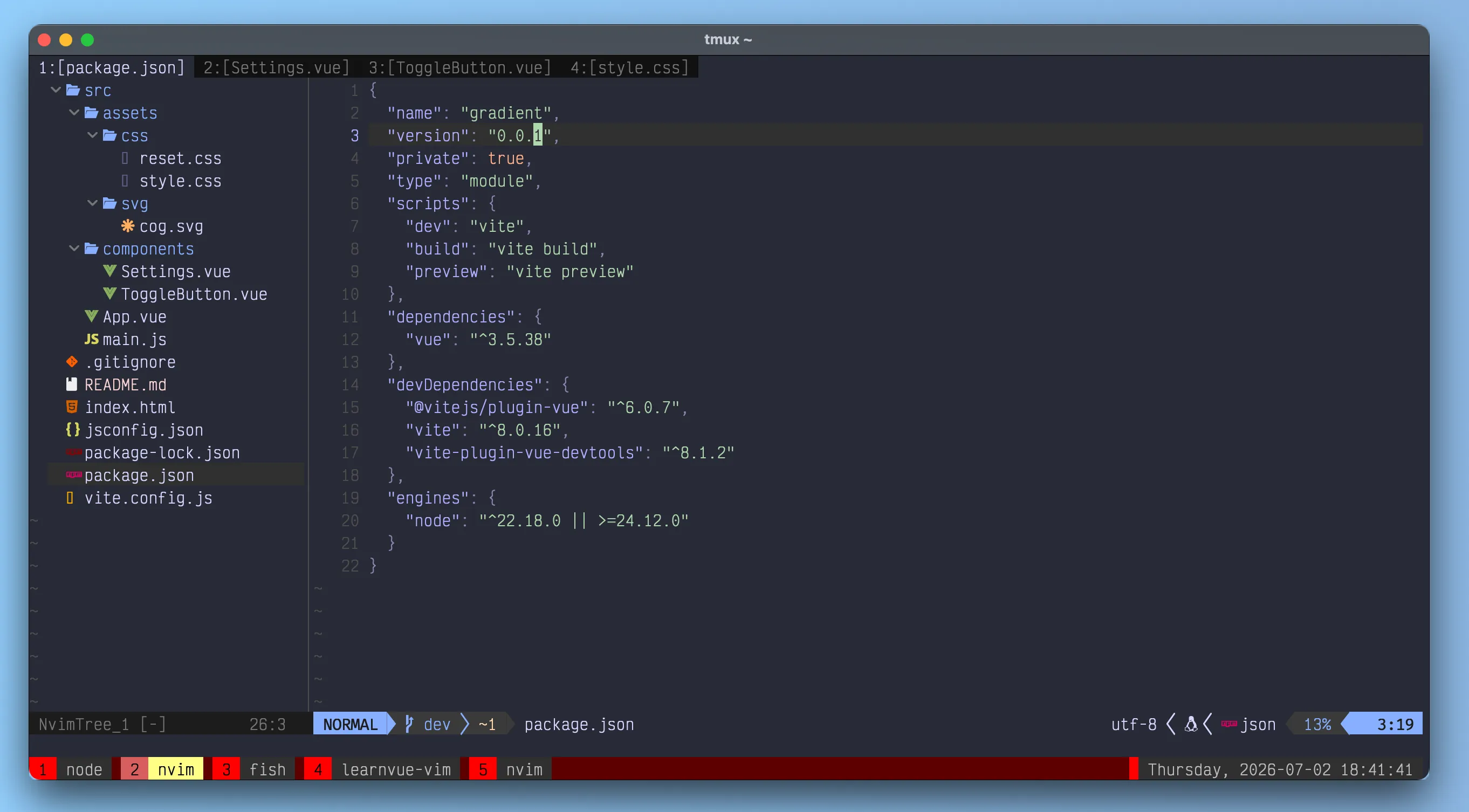The image size is (1469, 812).
Task: Click the NvimTree_1 [-] statusline label
Action: [102, 724]
